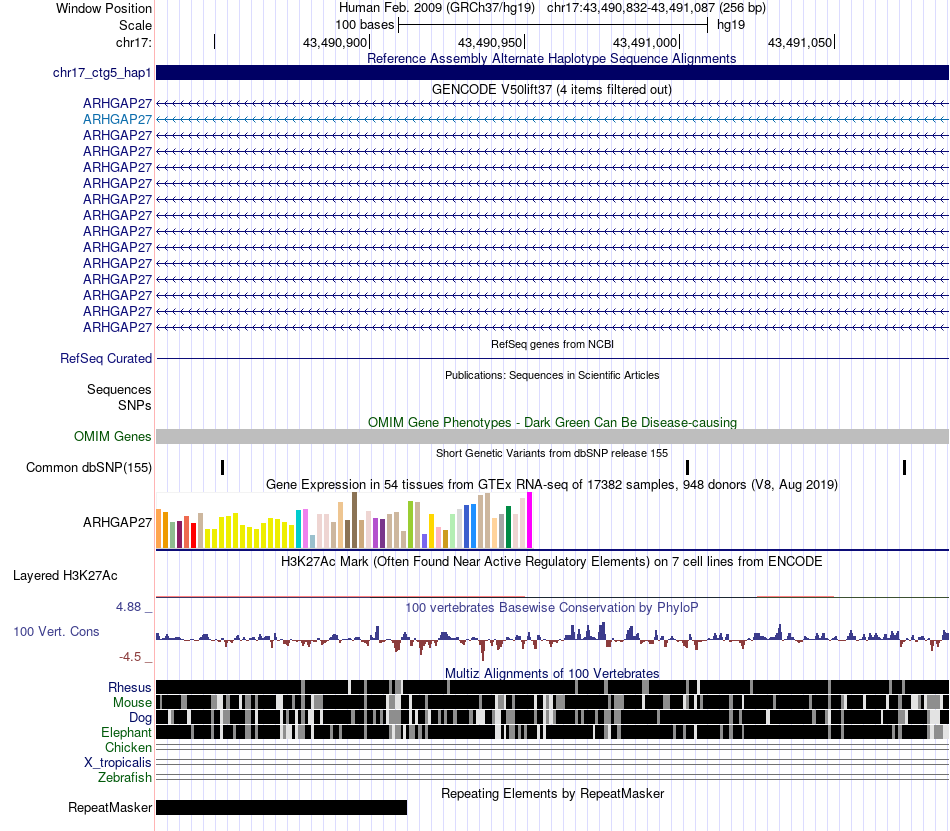
Task: Select the gray OMIM Genes bar
Action: (x=553, y=437)
